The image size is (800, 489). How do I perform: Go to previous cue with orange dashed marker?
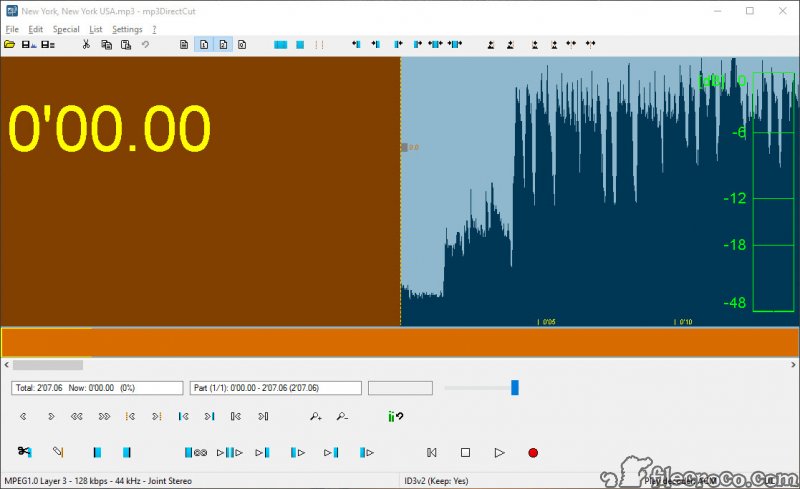130,417
